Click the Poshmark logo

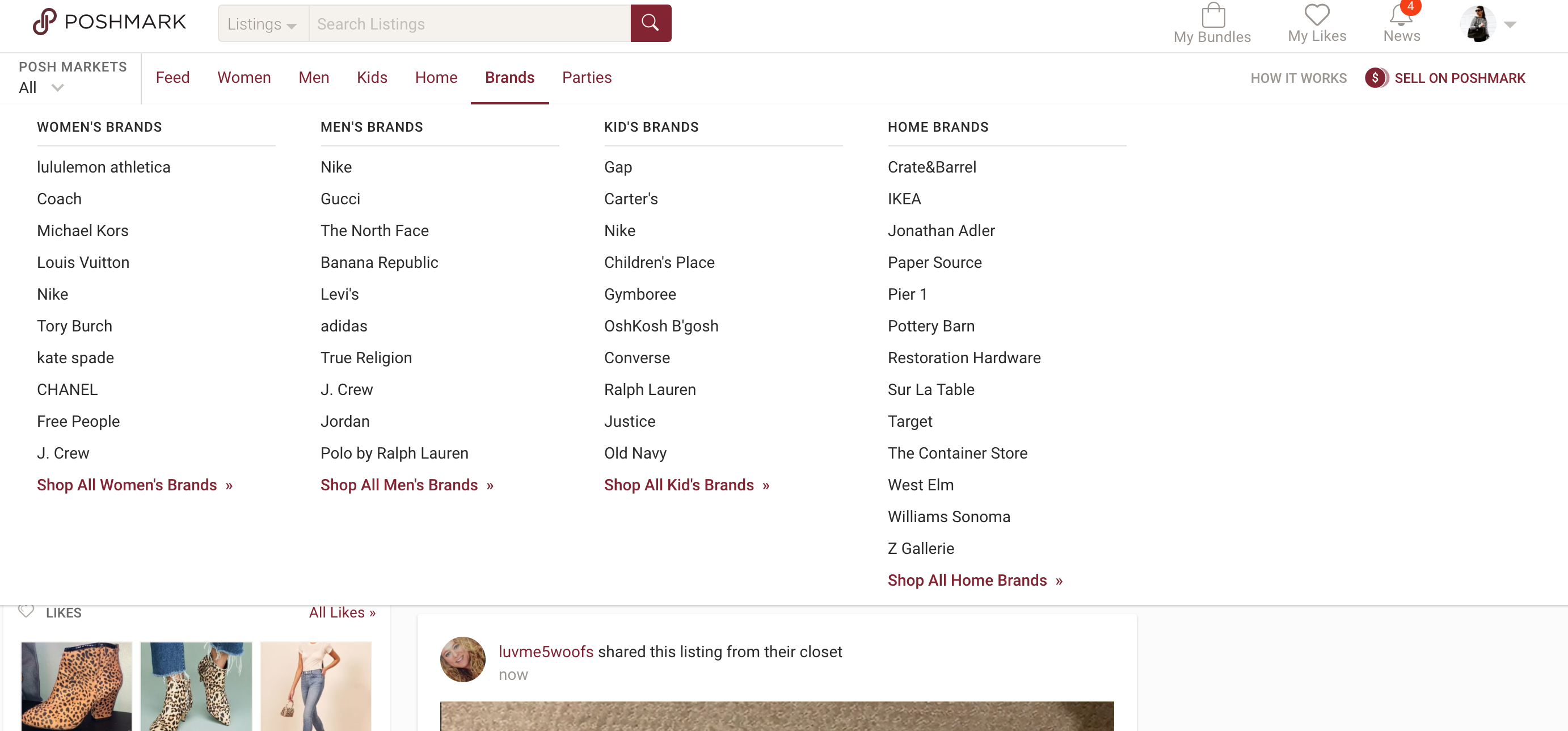109,22
